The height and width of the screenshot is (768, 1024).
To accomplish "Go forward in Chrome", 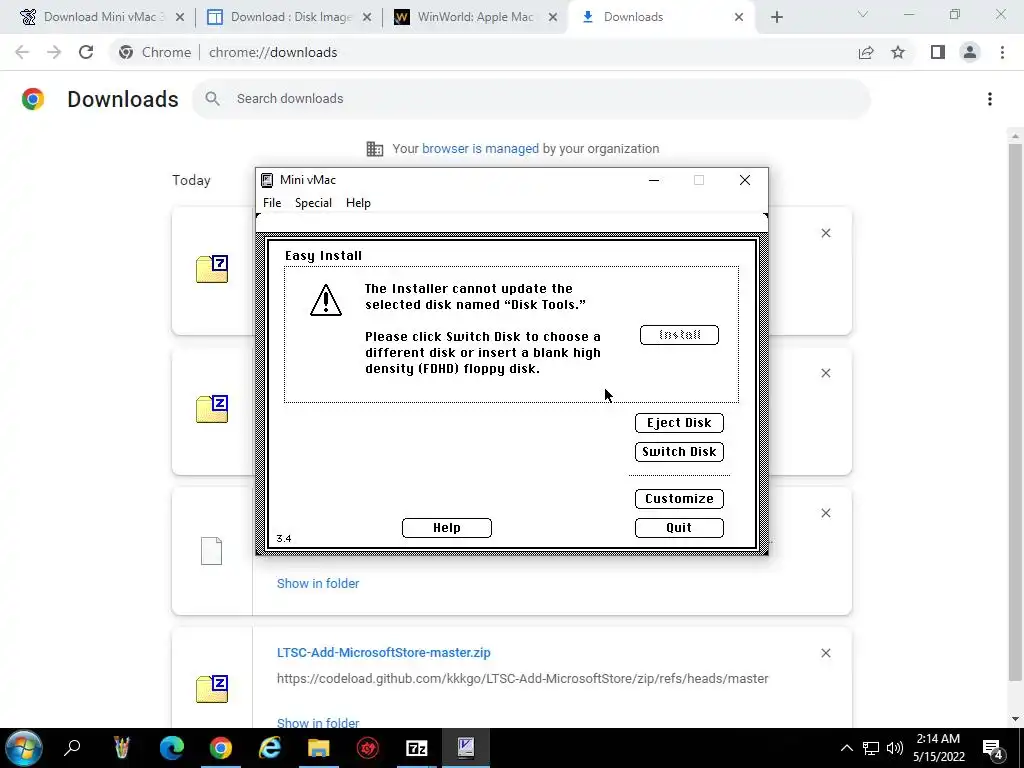I will tap(54, 52).
